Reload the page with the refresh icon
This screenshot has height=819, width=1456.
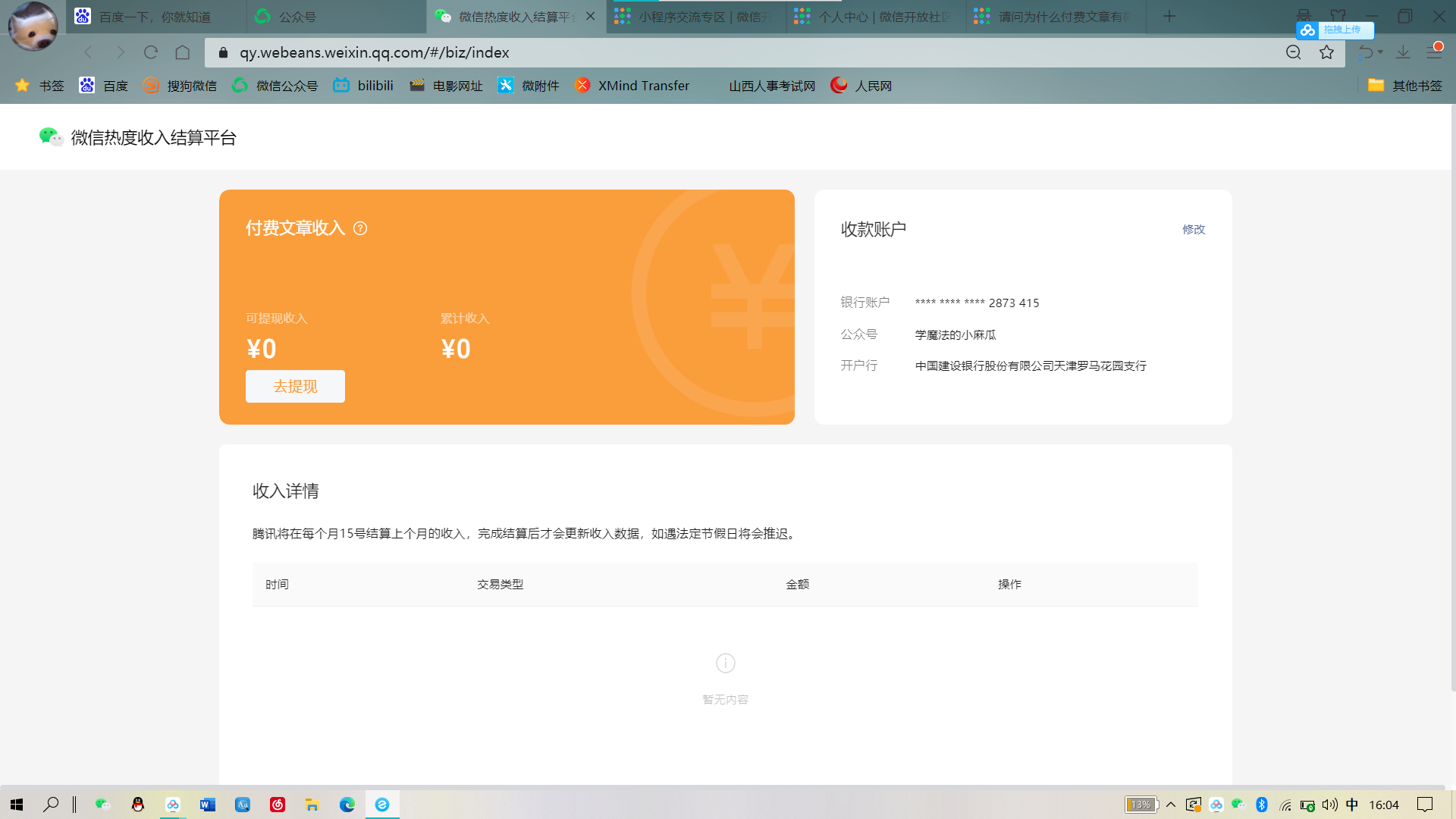[151, 52]
